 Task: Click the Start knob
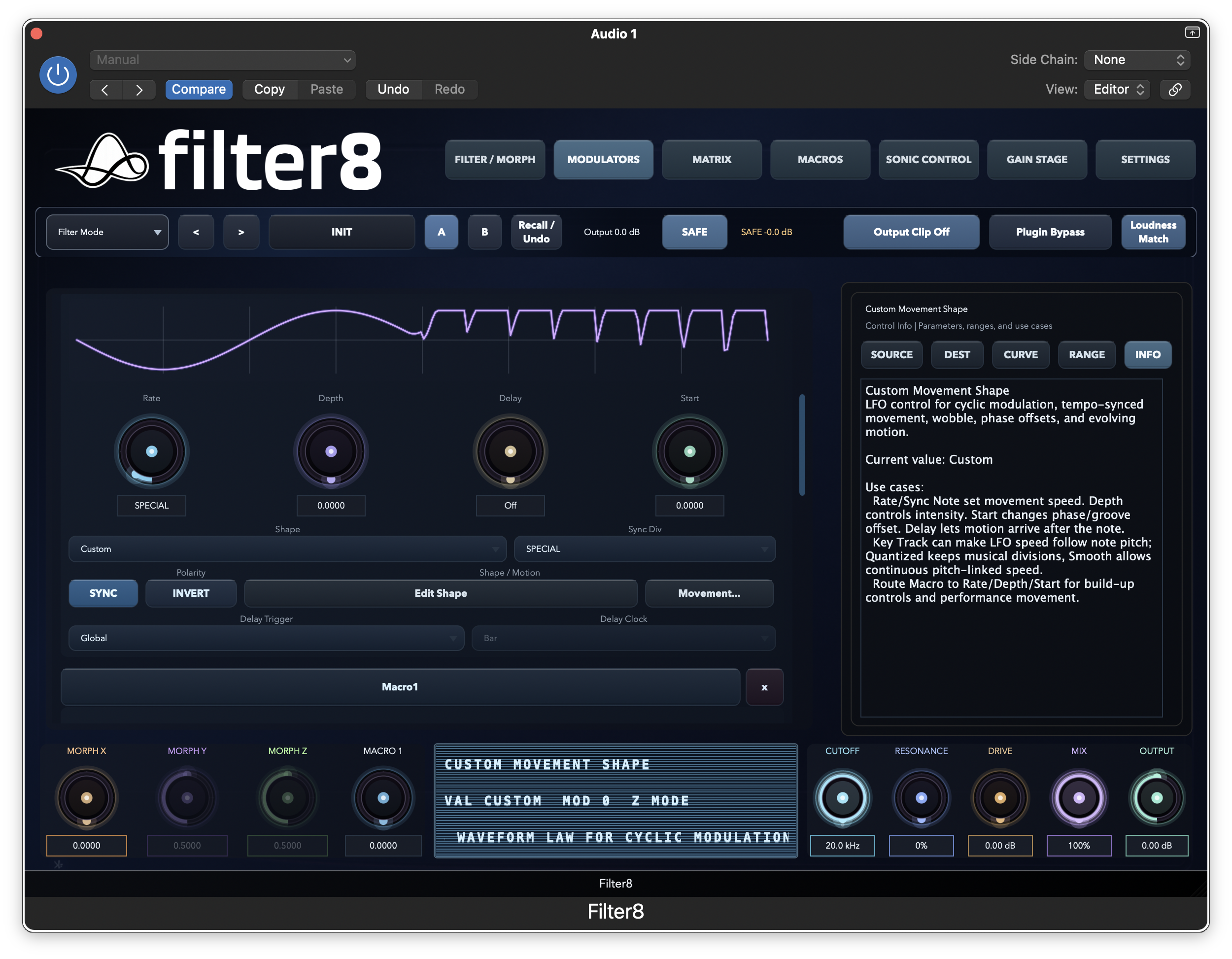point(689,451)
